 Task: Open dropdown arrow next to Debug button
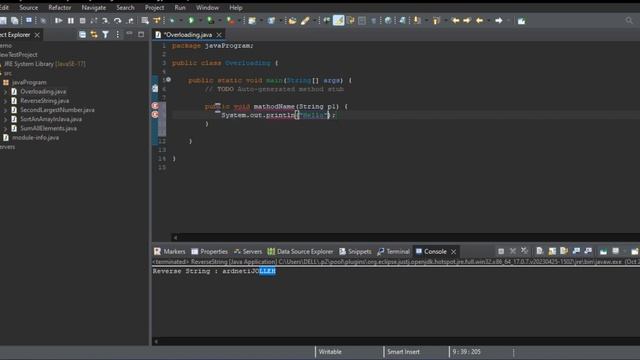pyautogui.click(x=181, y=20)
